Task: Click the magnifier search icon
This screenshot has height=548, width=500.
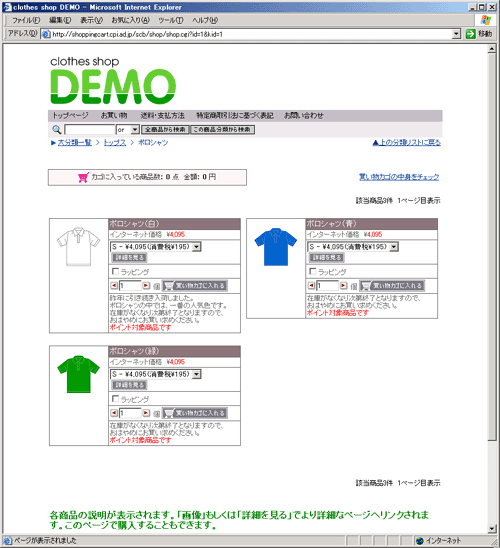Action: 57,130
